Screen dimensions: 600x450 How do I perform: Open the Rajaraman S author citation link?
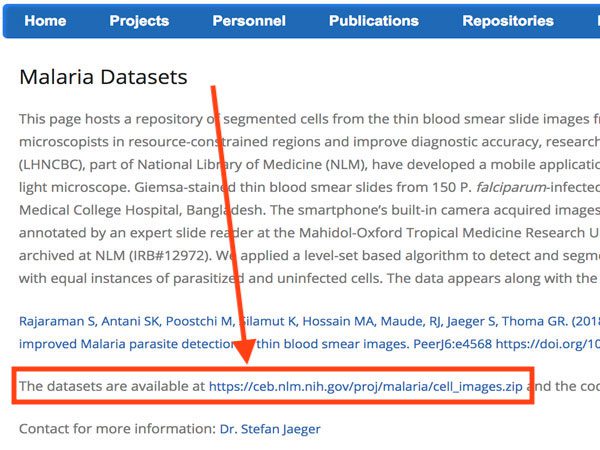tap(57, 321)
